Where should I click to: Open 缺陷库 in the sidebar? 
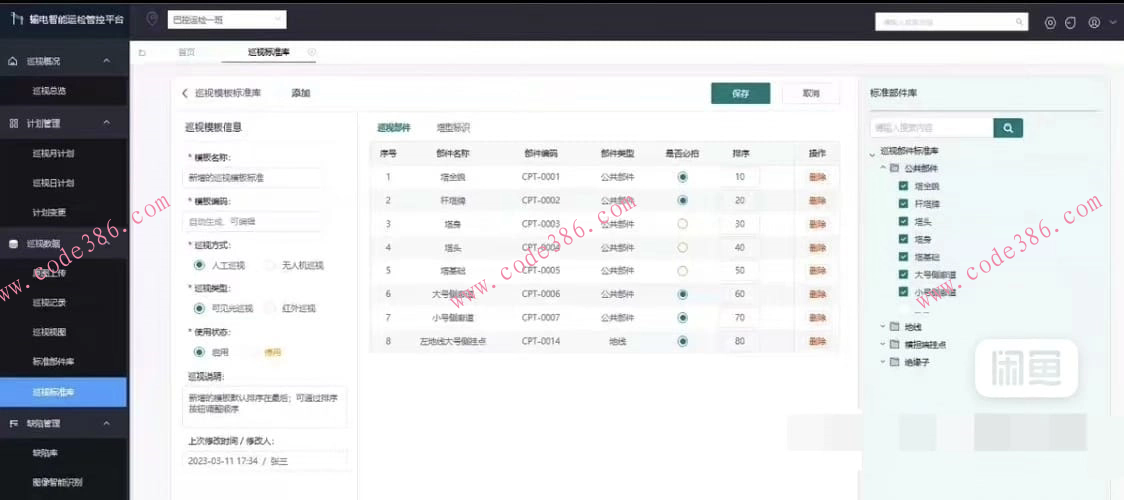tap(45, 453)
